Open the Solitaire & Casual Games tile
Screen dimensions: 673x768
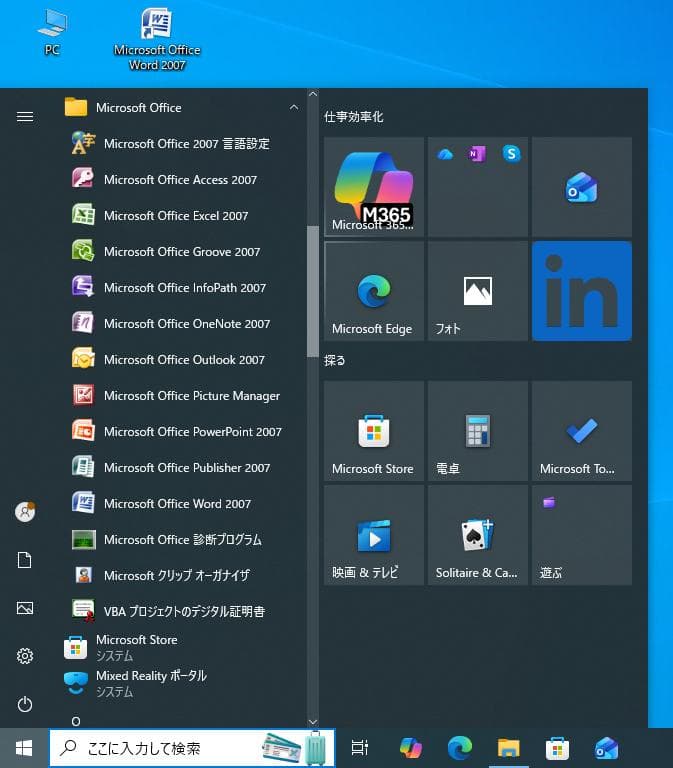(477, 535)
